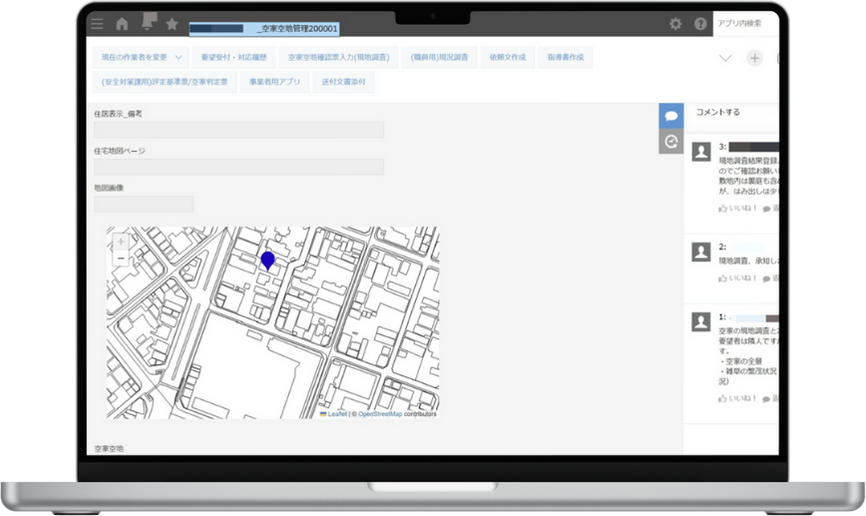Show the comments panel speech bubble icon
Screen dimensions: 866x516
[x=671, y=115]
